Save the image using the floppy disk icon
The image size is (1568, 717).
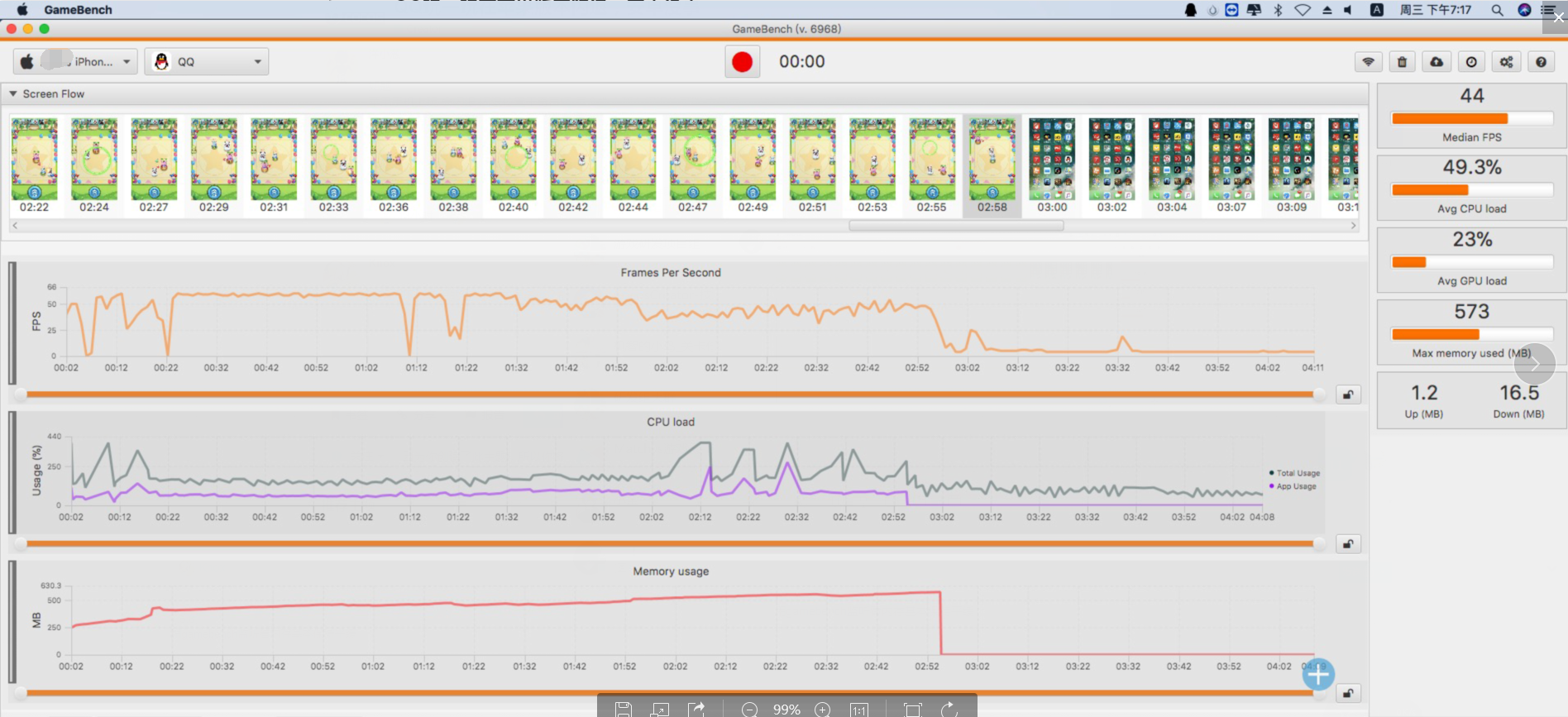(x=624, y=709)
